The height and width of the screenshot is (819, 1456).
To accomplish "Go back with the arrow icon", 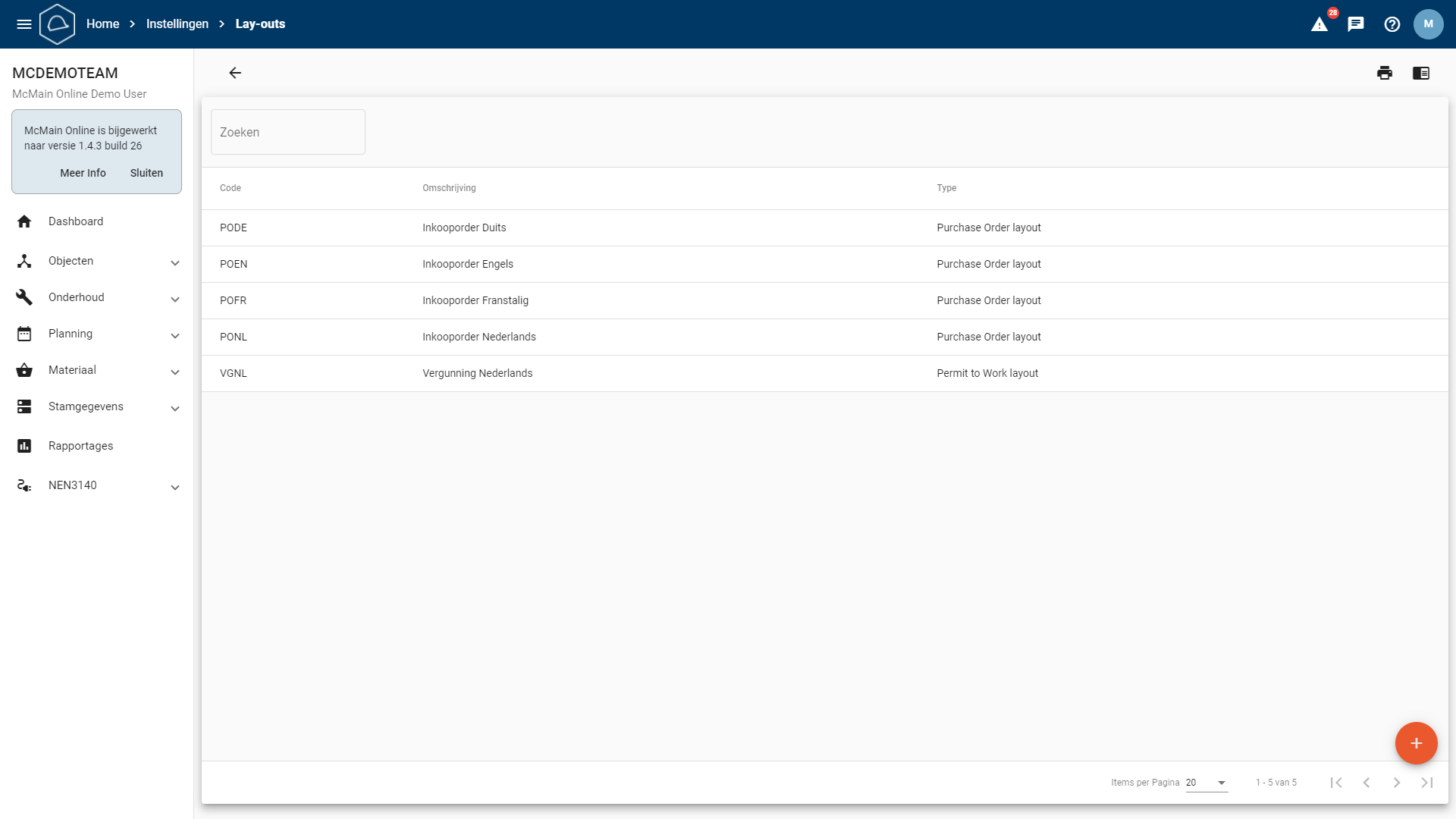I will point(235,73).
